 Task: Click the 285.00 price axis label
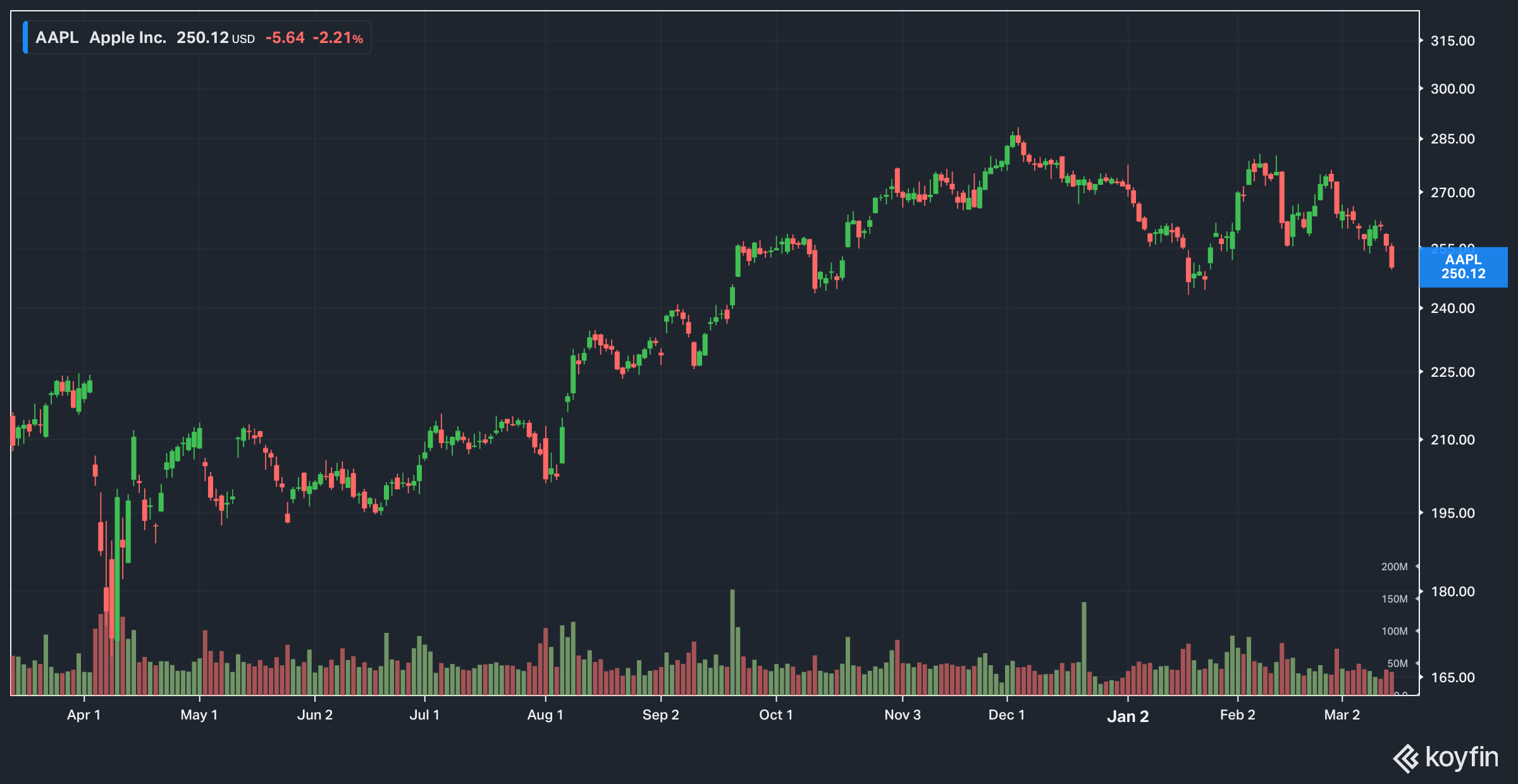(x=1452, y=138)
